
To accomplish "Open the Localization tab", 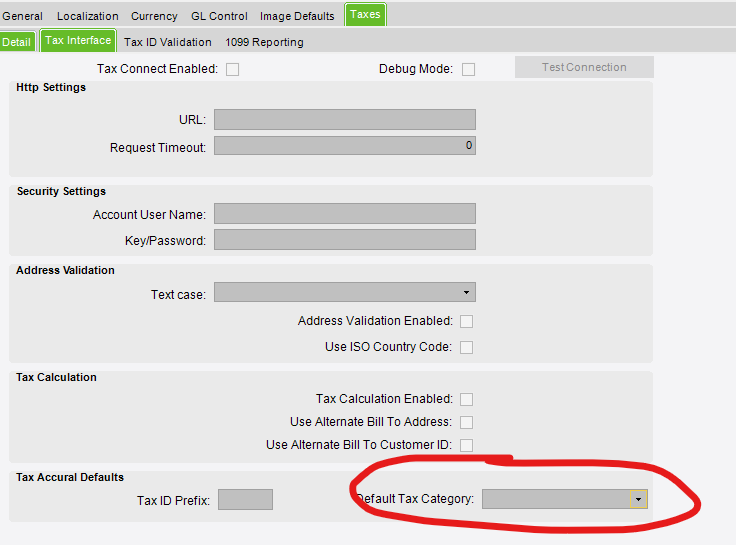I will (88, 16).
